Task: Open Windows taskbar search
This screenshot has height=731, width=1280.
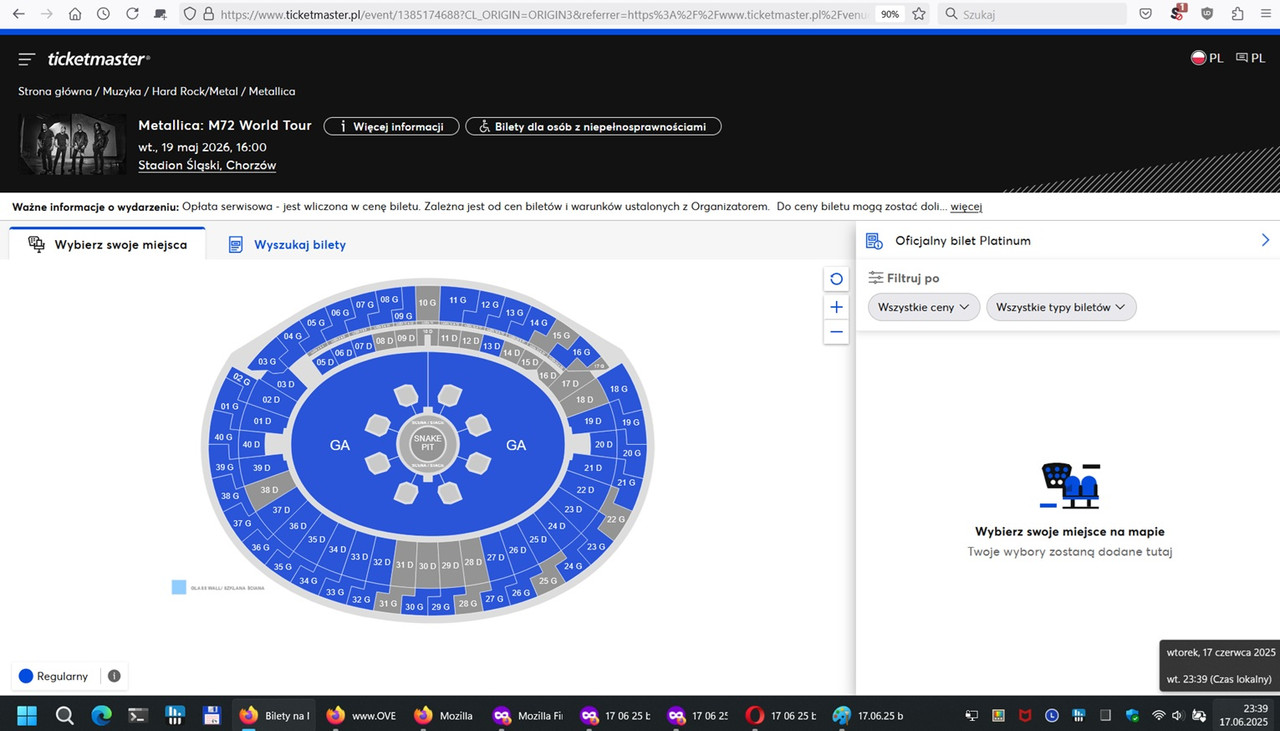Action: coord(64,715)
